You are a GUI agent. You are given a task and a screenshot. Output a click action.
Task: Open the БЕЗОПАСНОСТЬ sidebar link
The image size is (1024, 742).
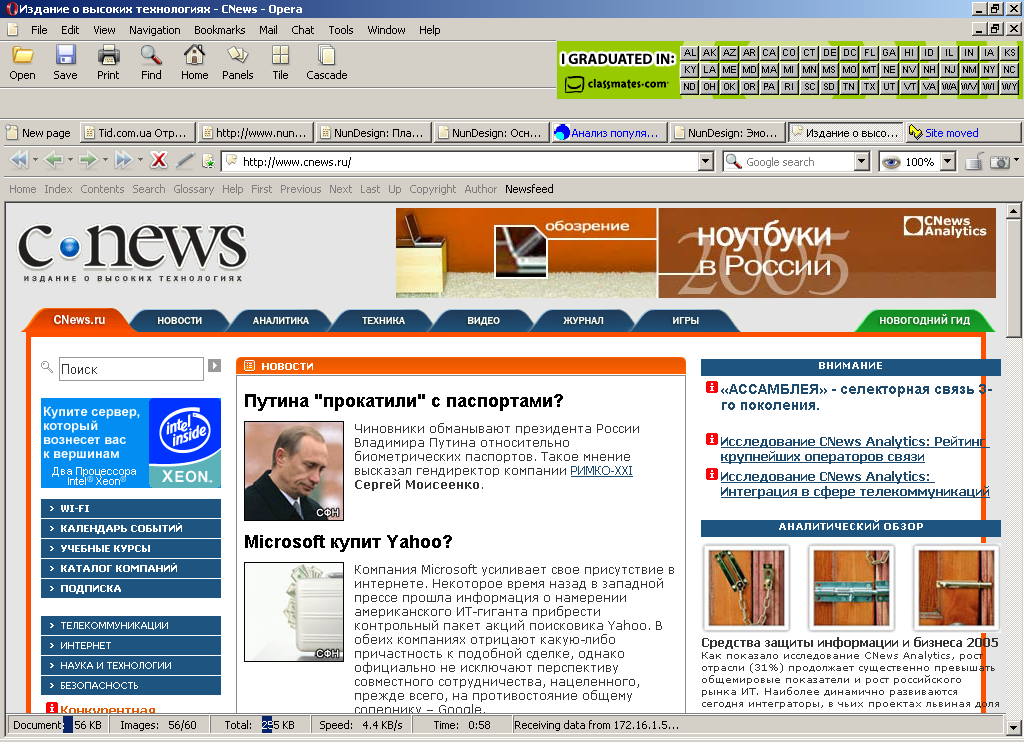(131, 686)
